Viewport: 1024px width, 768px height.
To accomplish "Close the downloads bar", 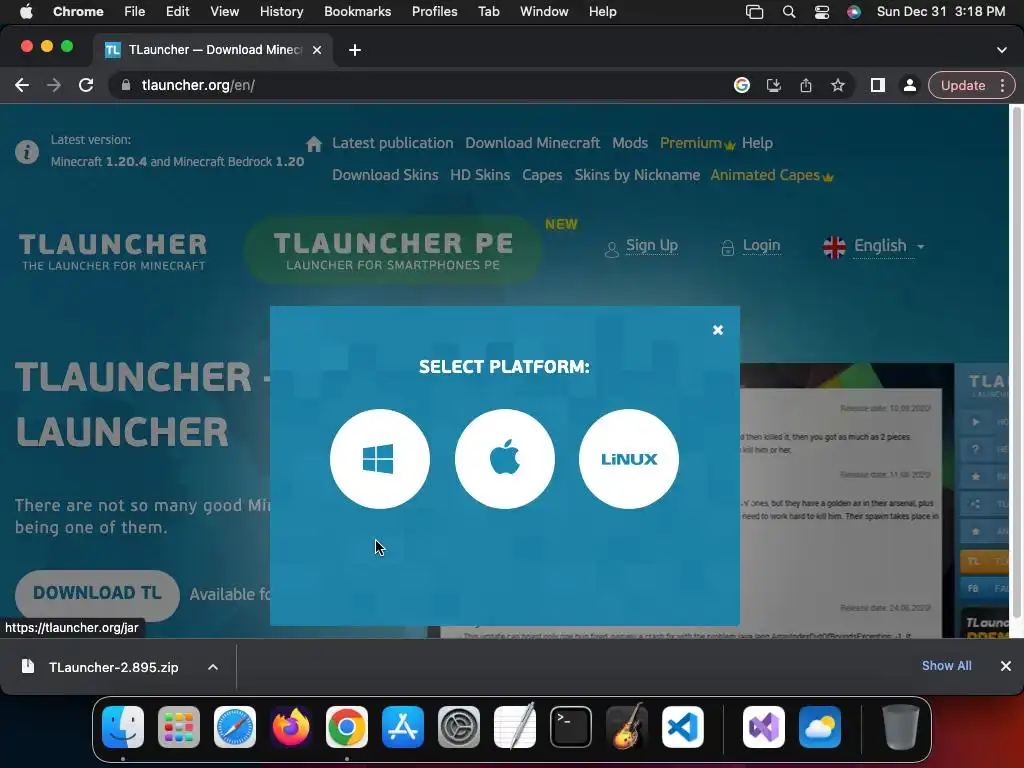I will click(x=1006, y=666).
